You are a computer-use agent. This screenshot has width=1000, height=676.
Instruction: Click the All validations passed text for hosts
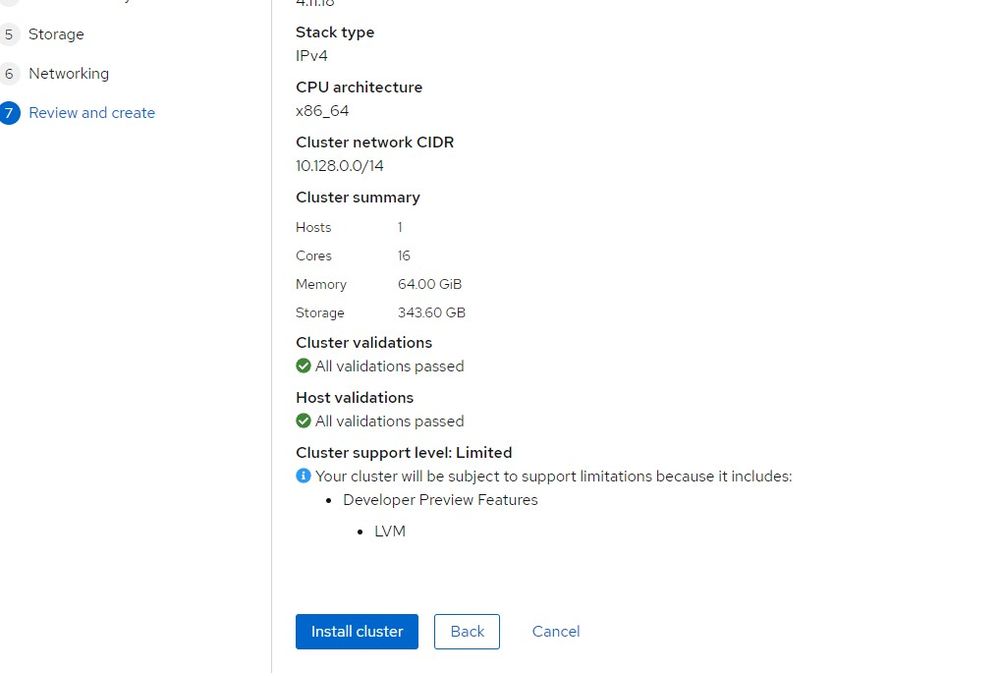click(389, 421)
